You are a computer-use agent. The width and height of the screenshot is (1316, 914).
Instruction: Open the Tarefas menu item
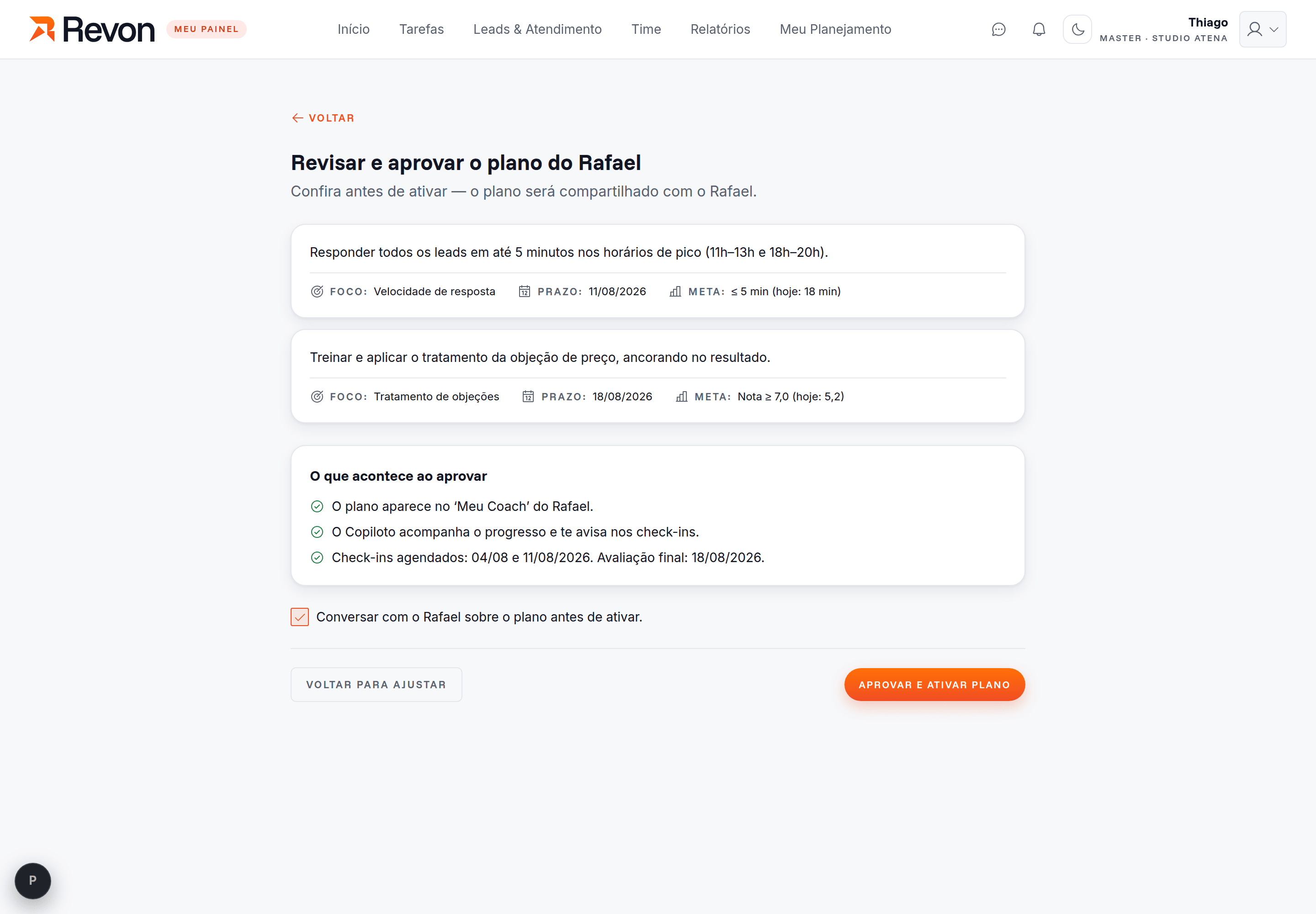coord(421,29)
